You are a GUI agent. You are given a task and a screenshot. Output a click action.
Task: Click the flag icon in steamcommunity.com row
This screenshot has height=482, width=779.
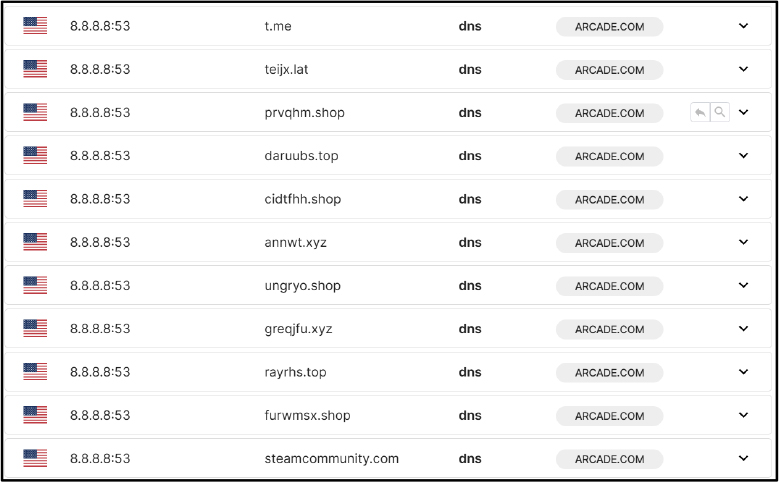click(35, 458)
